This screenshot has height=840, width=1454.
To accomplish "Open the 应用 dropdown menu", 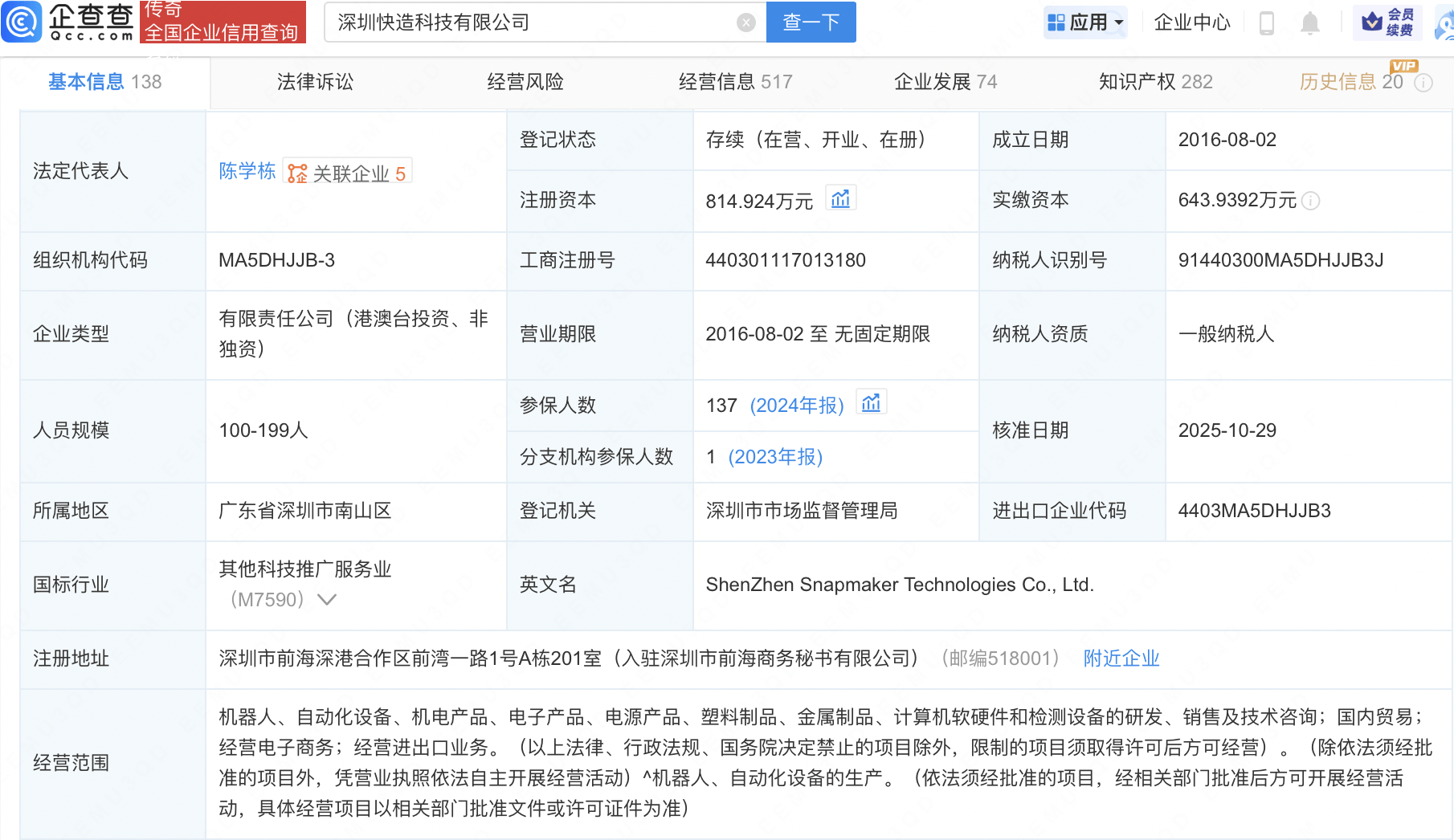I will [x=1086, y=22].
